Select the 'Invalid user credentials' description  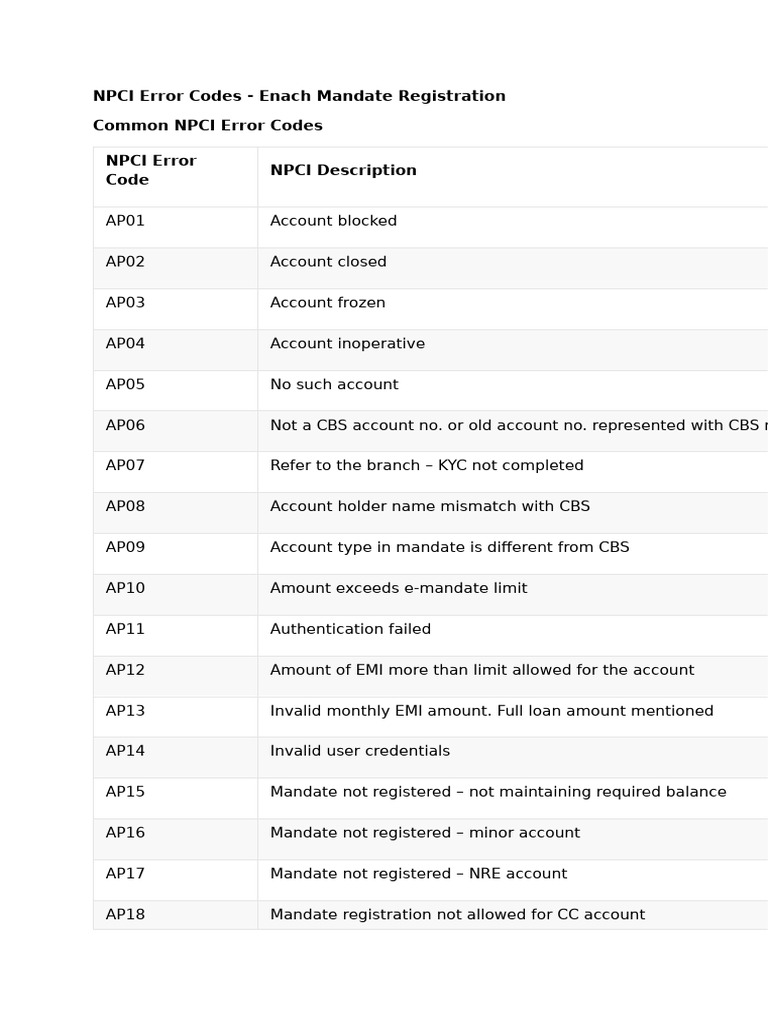(360, 751)
